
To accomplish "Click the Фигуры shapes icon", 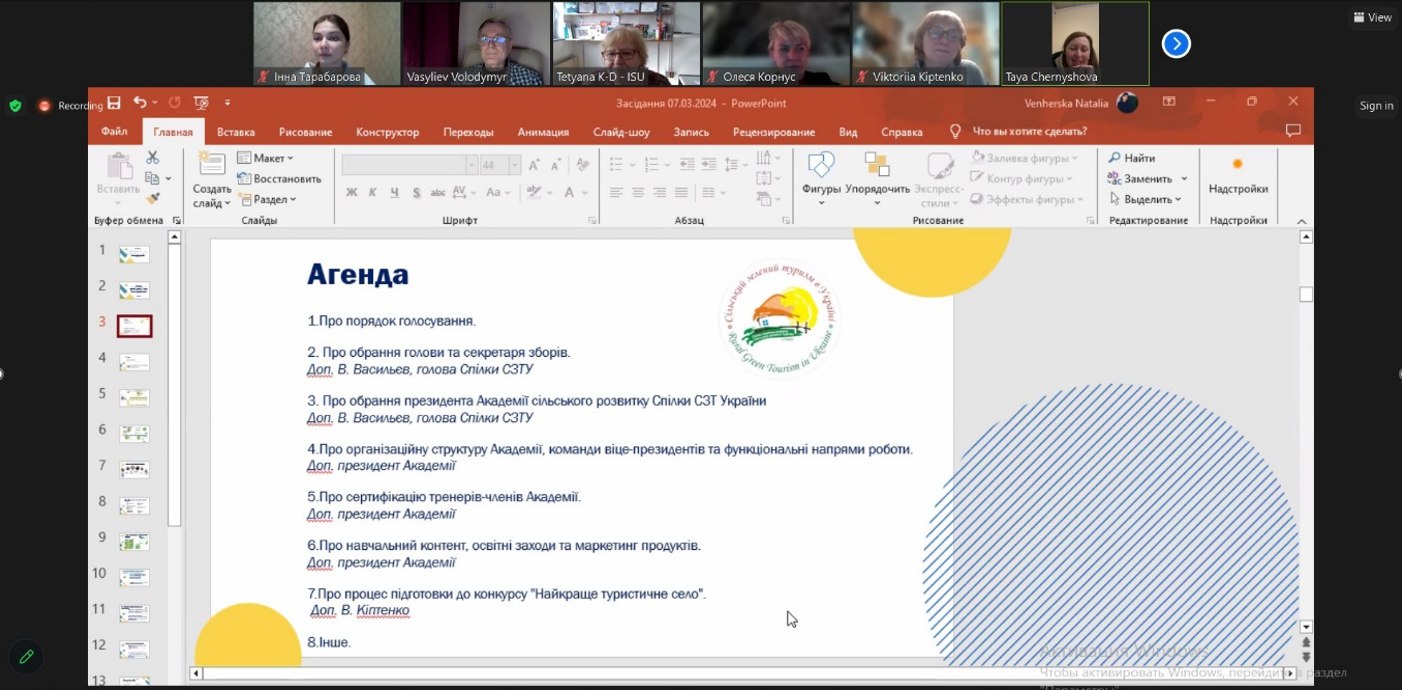I will (821, 172).
